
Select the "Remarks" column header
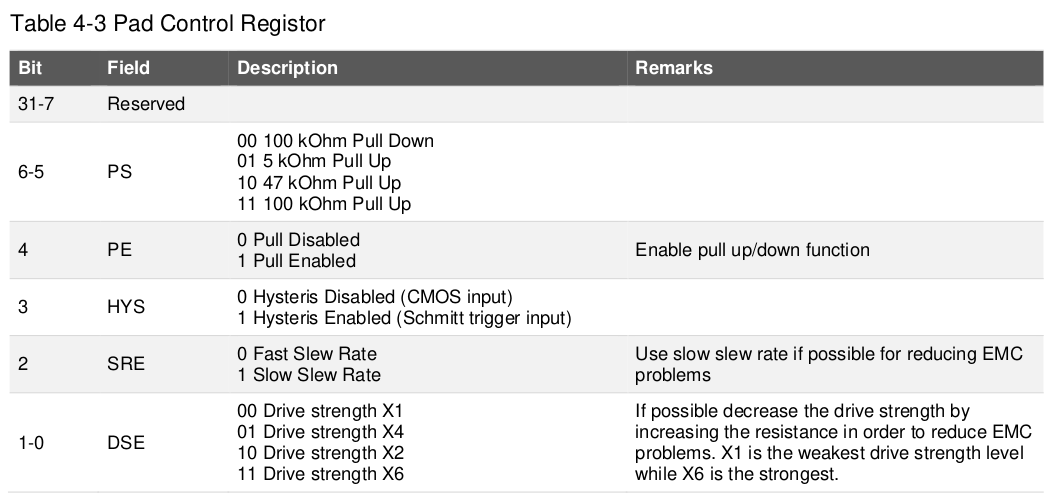point(674,68)
